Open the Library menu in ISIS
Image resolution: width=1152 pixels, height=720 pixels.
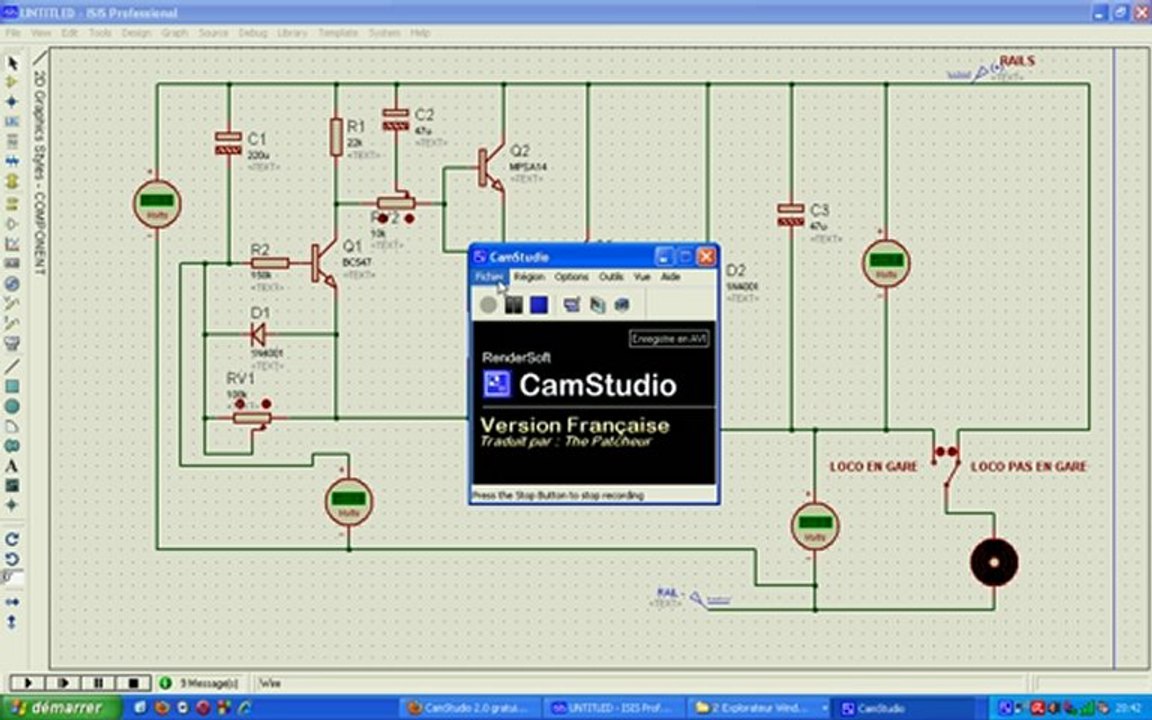292,33
